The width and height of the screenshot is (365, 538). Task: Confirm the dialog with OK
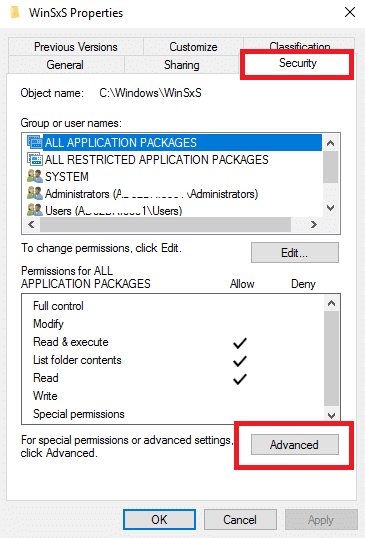pyautogui.click(x=160, y=519)
